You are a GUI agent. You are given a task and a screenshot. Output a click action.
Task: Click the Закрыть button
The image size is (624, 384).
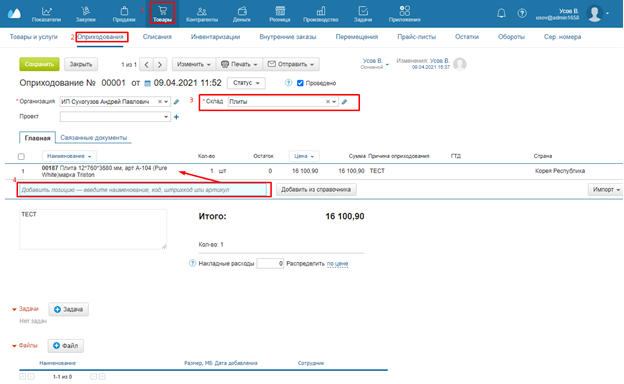click(81, 64)
